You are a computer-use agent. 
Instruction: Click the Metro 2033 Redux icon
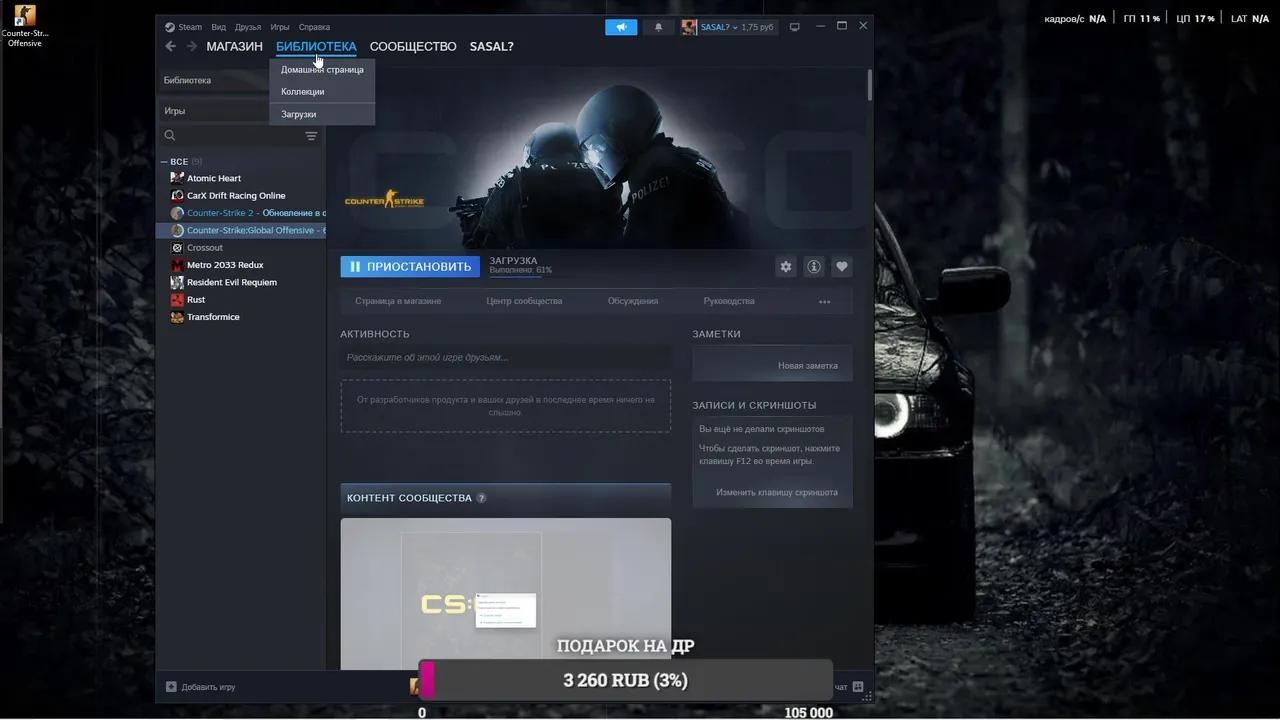tap(177, 265)
